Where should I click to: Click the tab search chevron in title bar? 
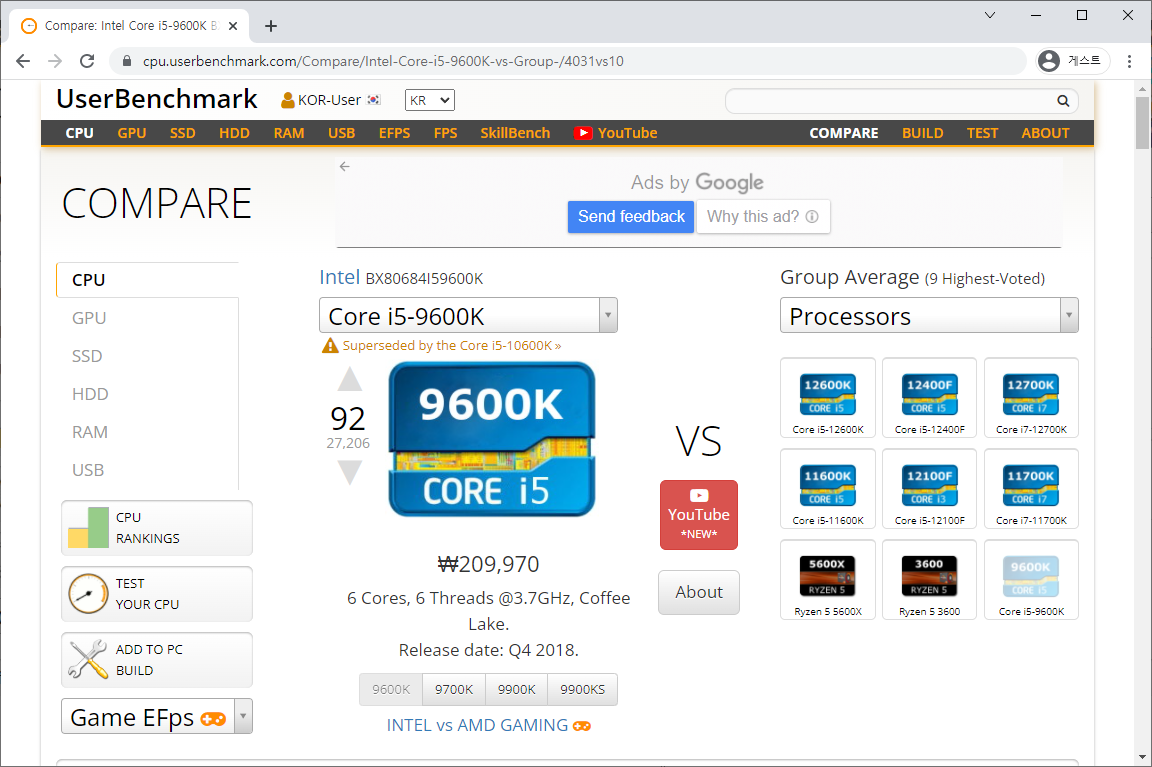click(x=990, y=15)
